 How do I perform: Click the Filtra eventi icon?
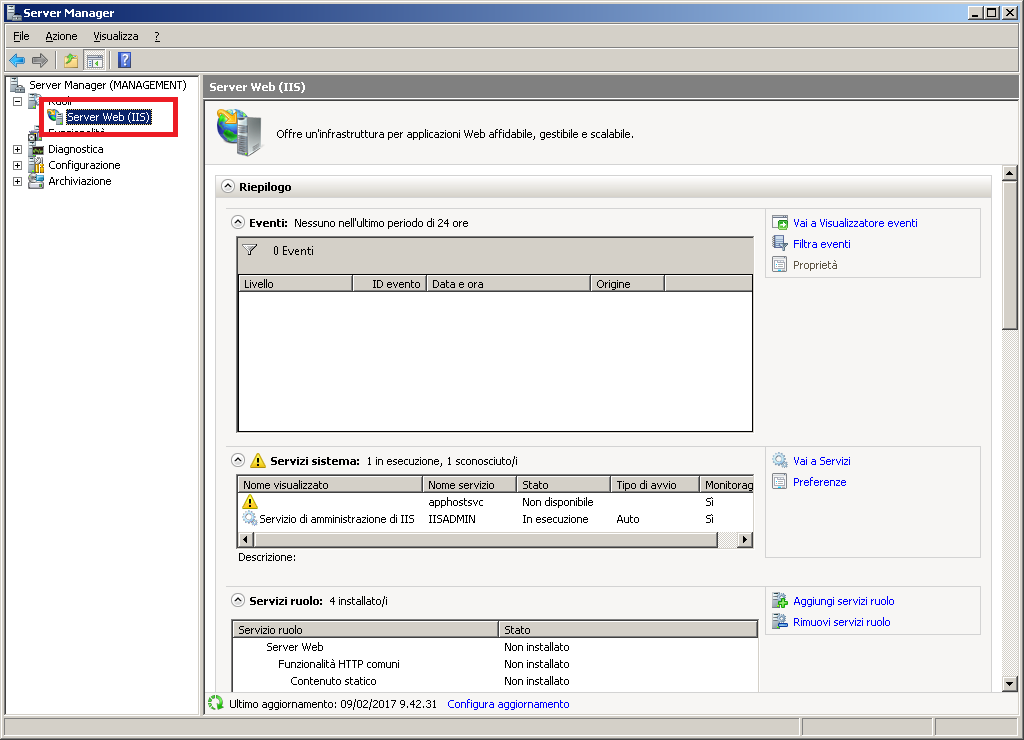pos(780,244)
